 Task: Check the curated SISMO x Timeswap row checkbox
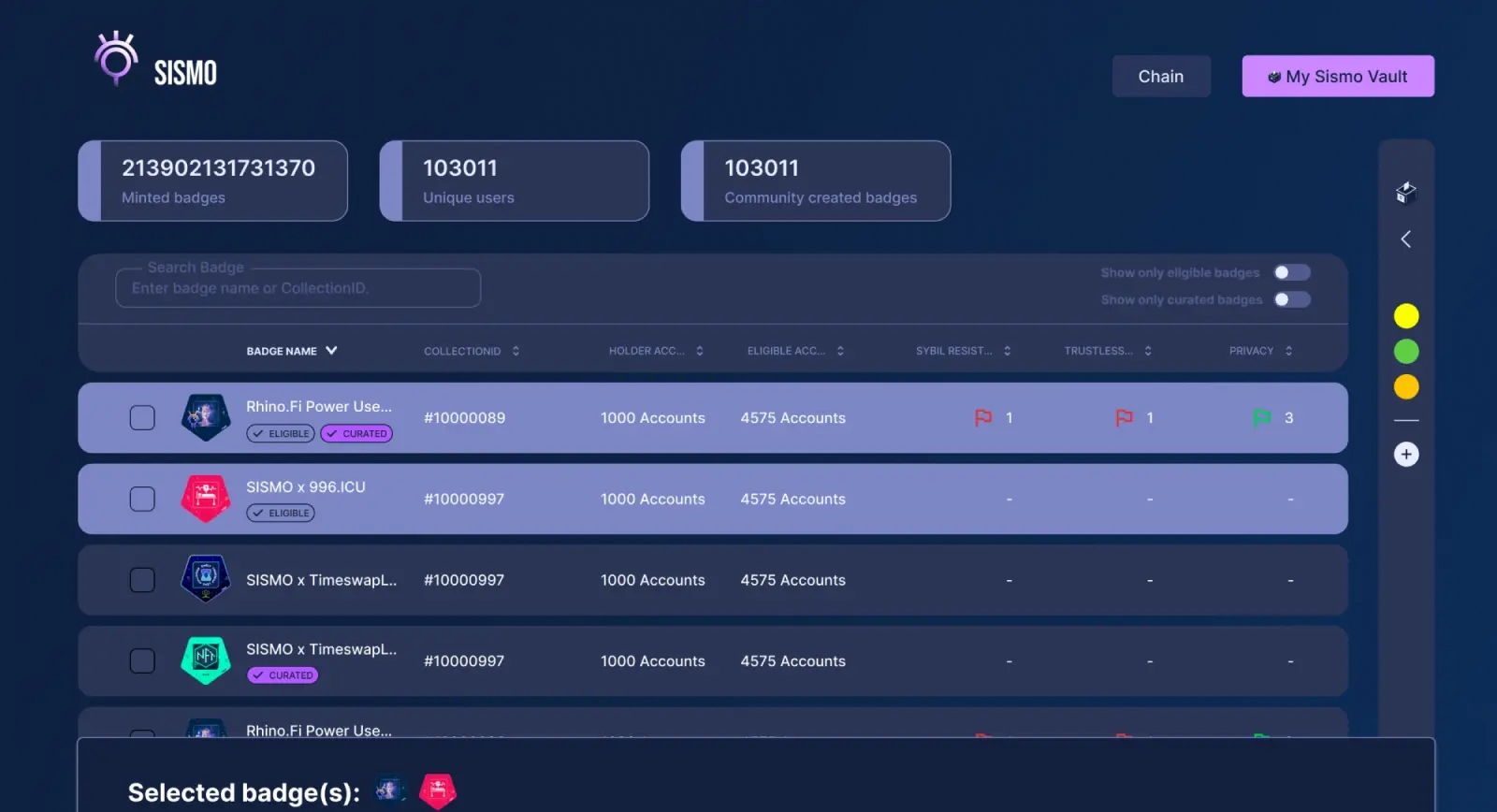(142, 661)
